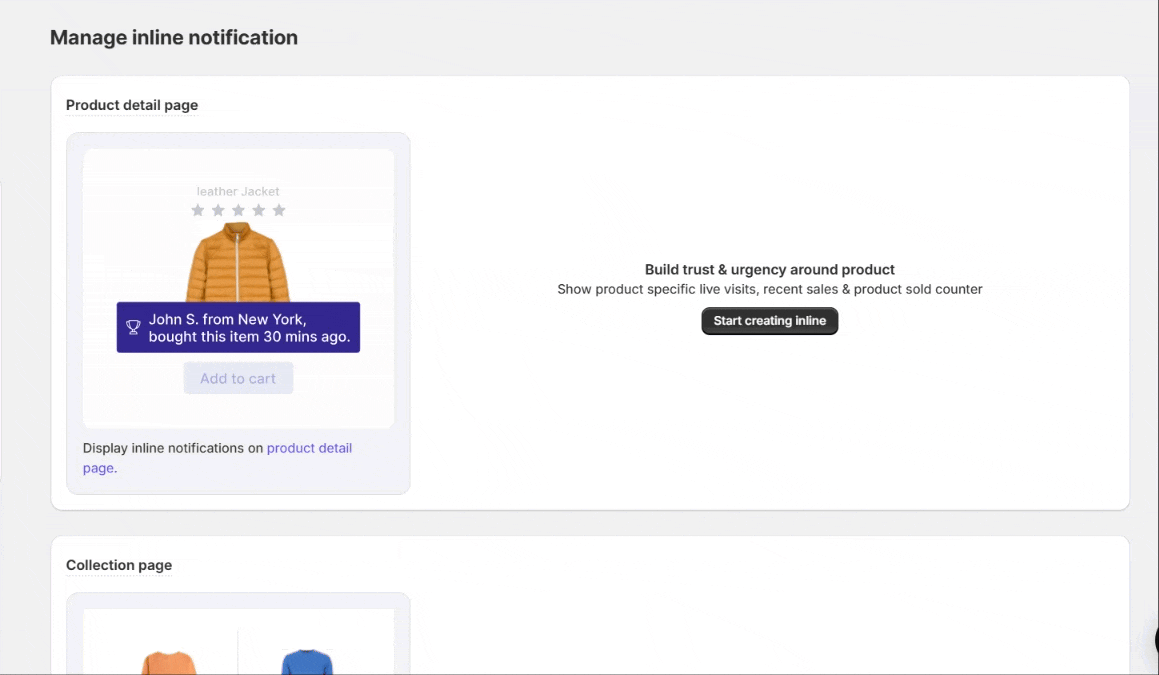This screenshot has width=1159, height=675.
Task: Click the 'Collection page' section title
Action: click(119, 565)
